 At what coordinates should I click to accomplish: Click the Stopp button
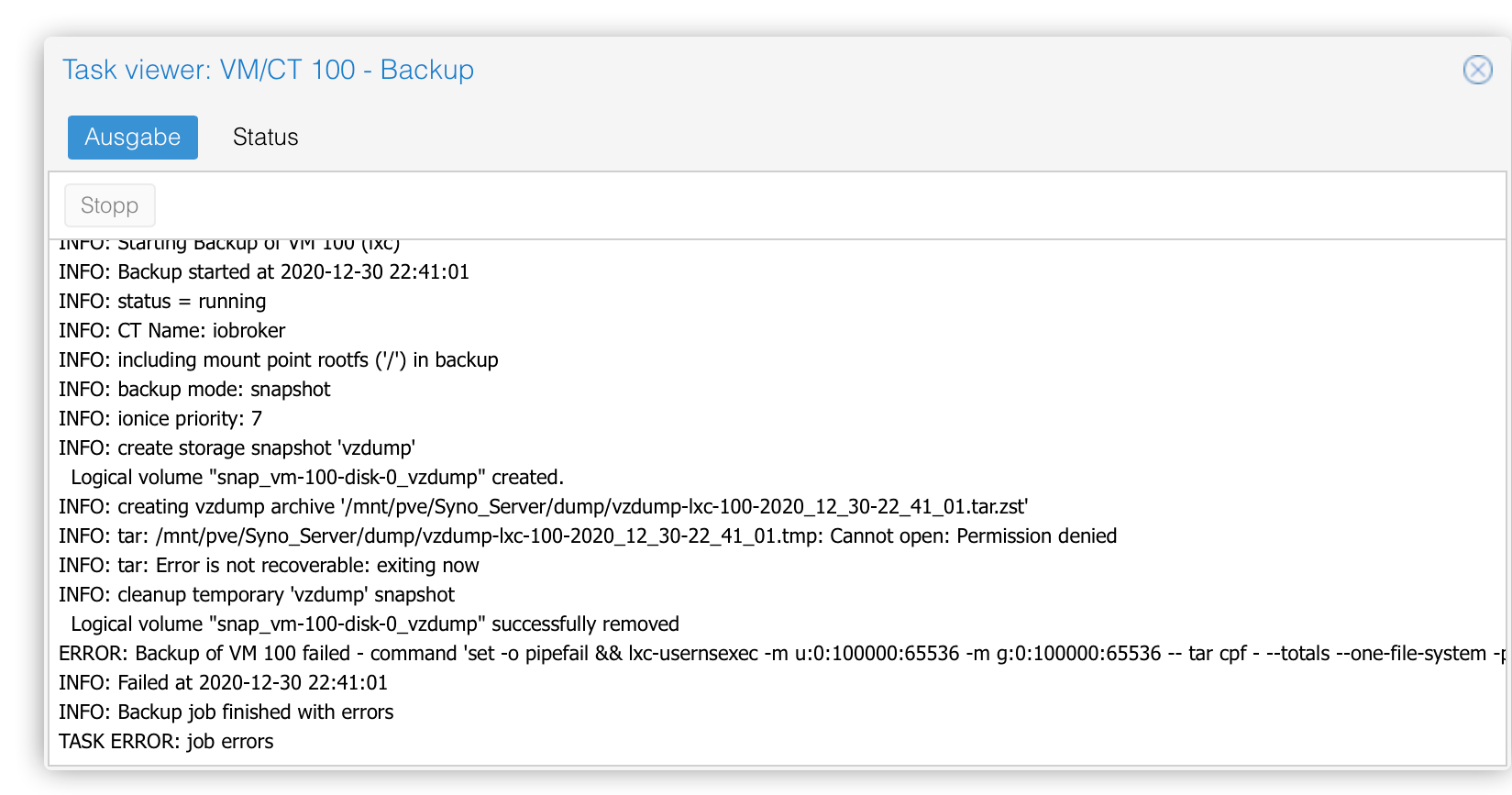pyautogui.click(x=110, y=205)
